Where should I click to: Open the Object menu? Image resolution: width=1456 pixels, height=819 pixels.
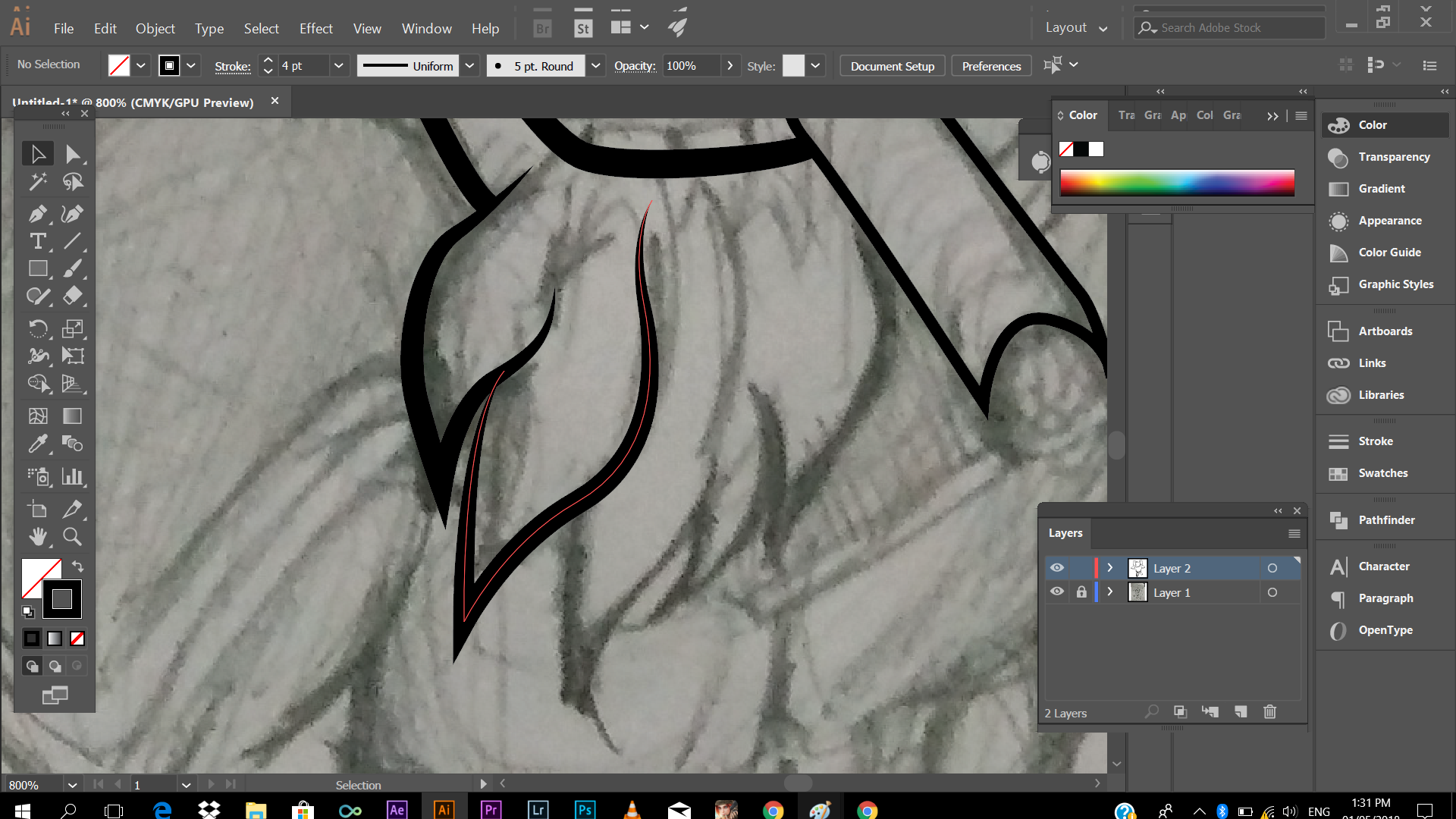pyautogui.click(x=155, y=28)
